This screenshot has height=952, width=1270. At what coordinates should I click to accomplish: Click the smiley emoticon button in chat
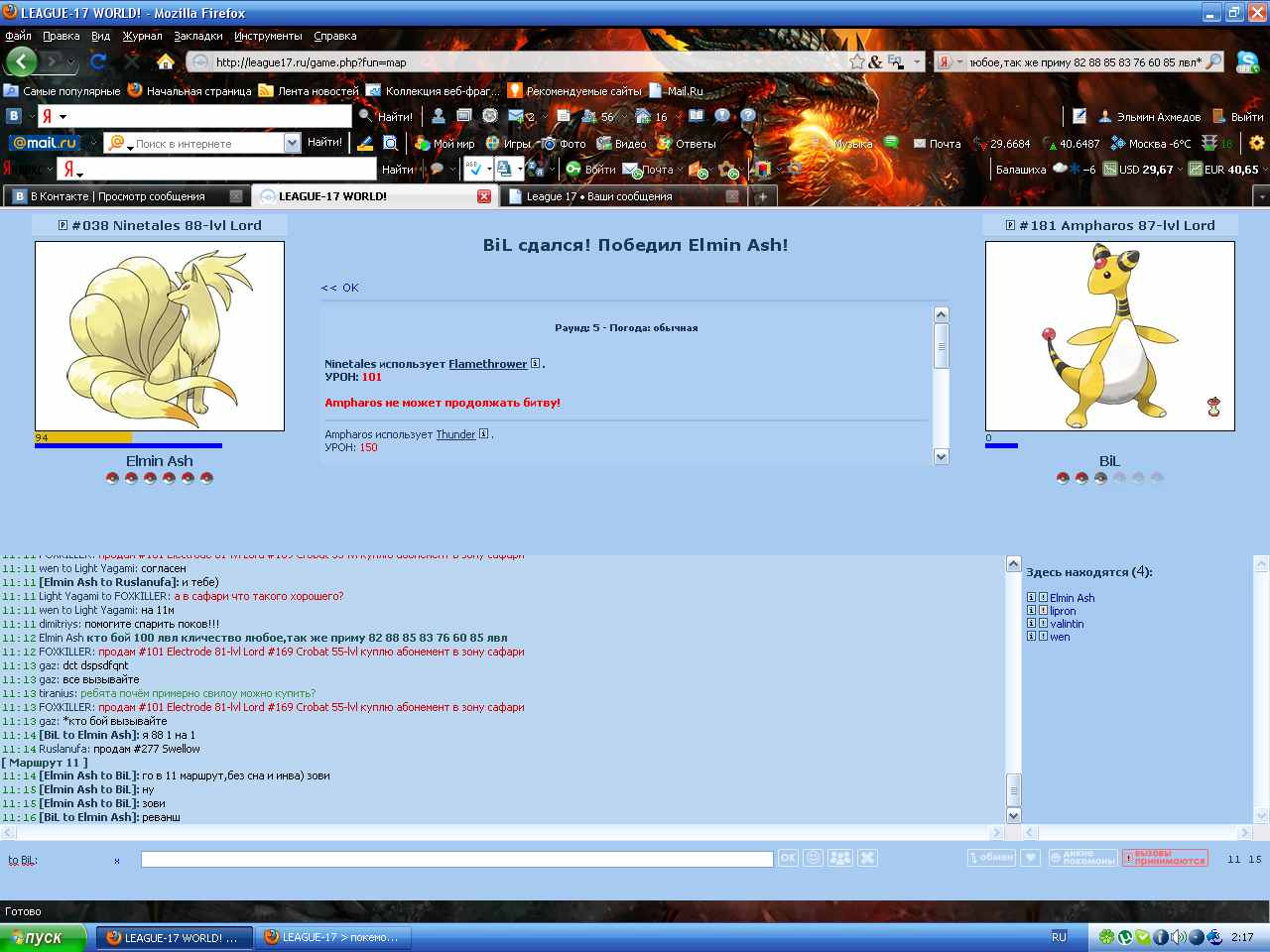click(x=814, y=858)
